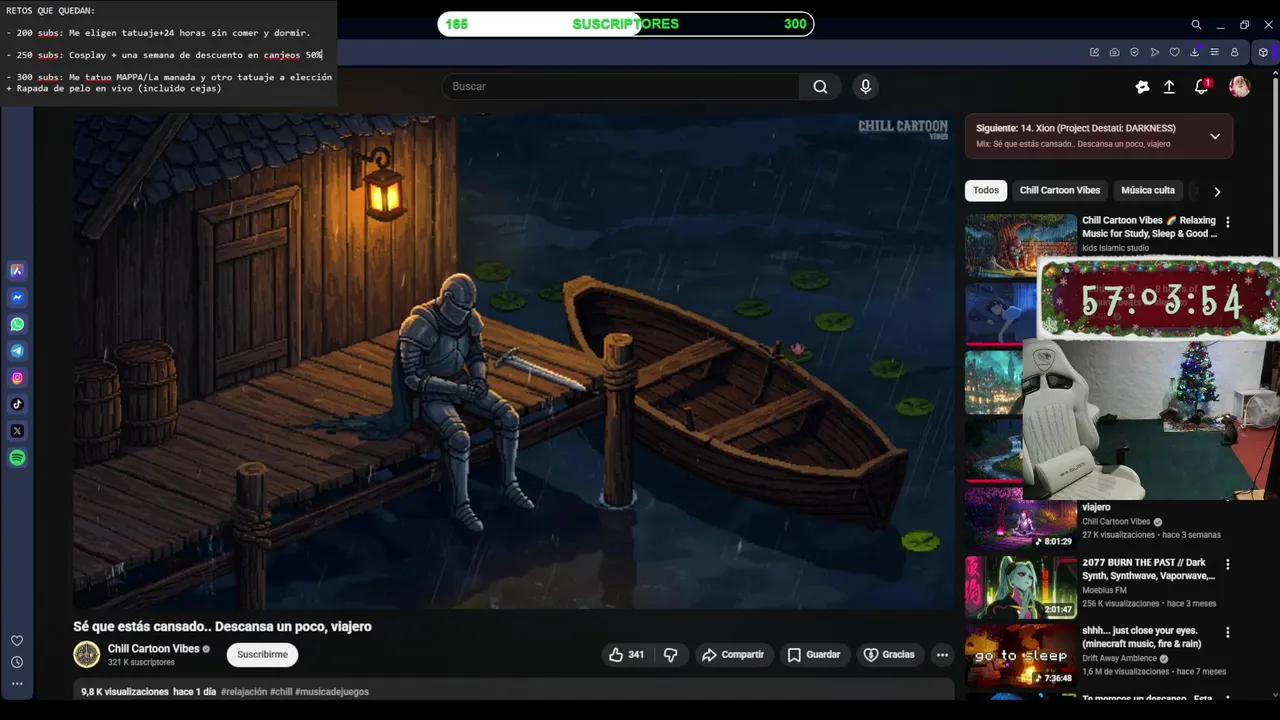Viewport: 1280px width, 720px height.
Task: Open more actions menu under the video
Action: point(942,655)
